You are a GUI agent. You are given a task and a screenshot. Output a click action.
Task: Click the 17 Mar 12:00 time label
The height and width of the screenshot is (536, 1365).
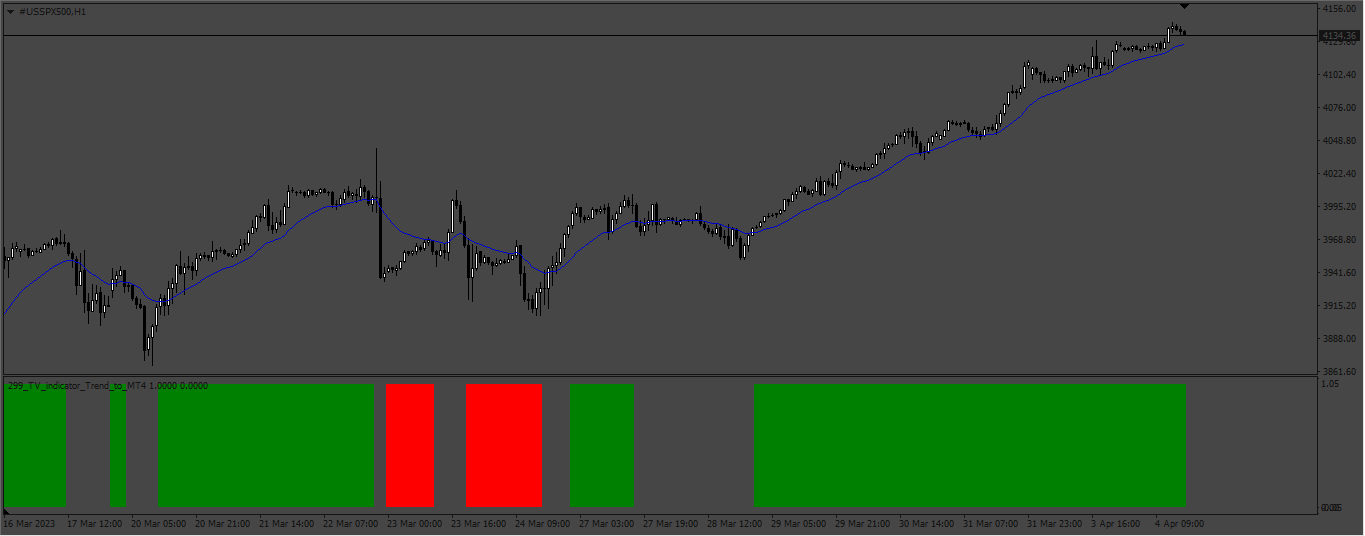[95, 523]
